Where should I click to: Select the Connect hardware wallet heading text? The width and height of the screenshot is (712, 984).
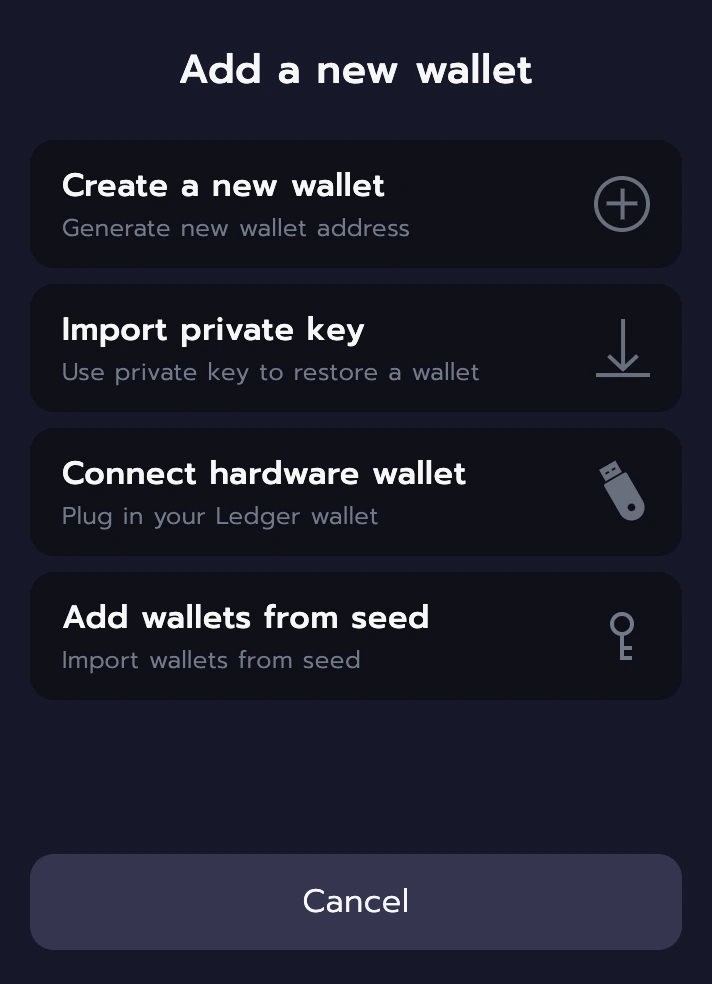pyautogui.click(x=264, y=473)
